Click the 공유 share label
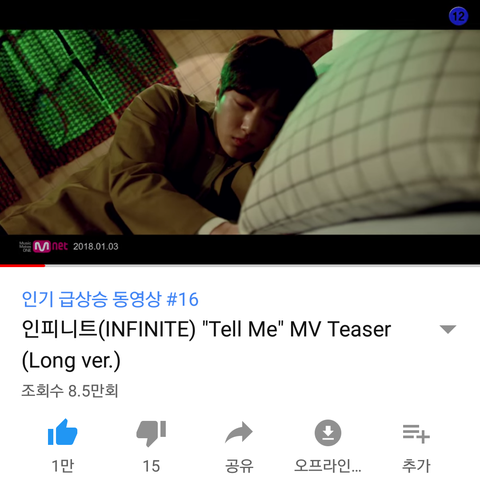Image resolution: width=480 pixels, height=492 pixels. (x=239, y=466)
